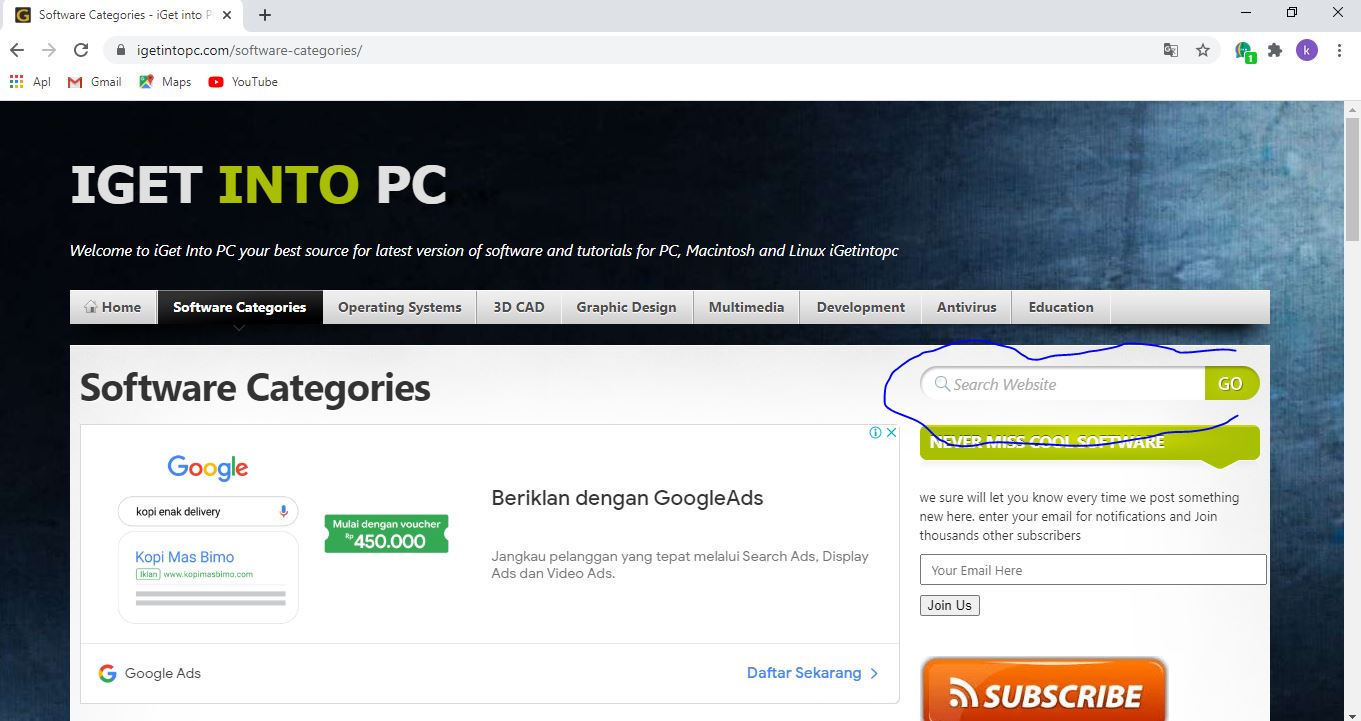The image size is (1361, 721).
Task: Reload the current page
Action: point(80,50)
